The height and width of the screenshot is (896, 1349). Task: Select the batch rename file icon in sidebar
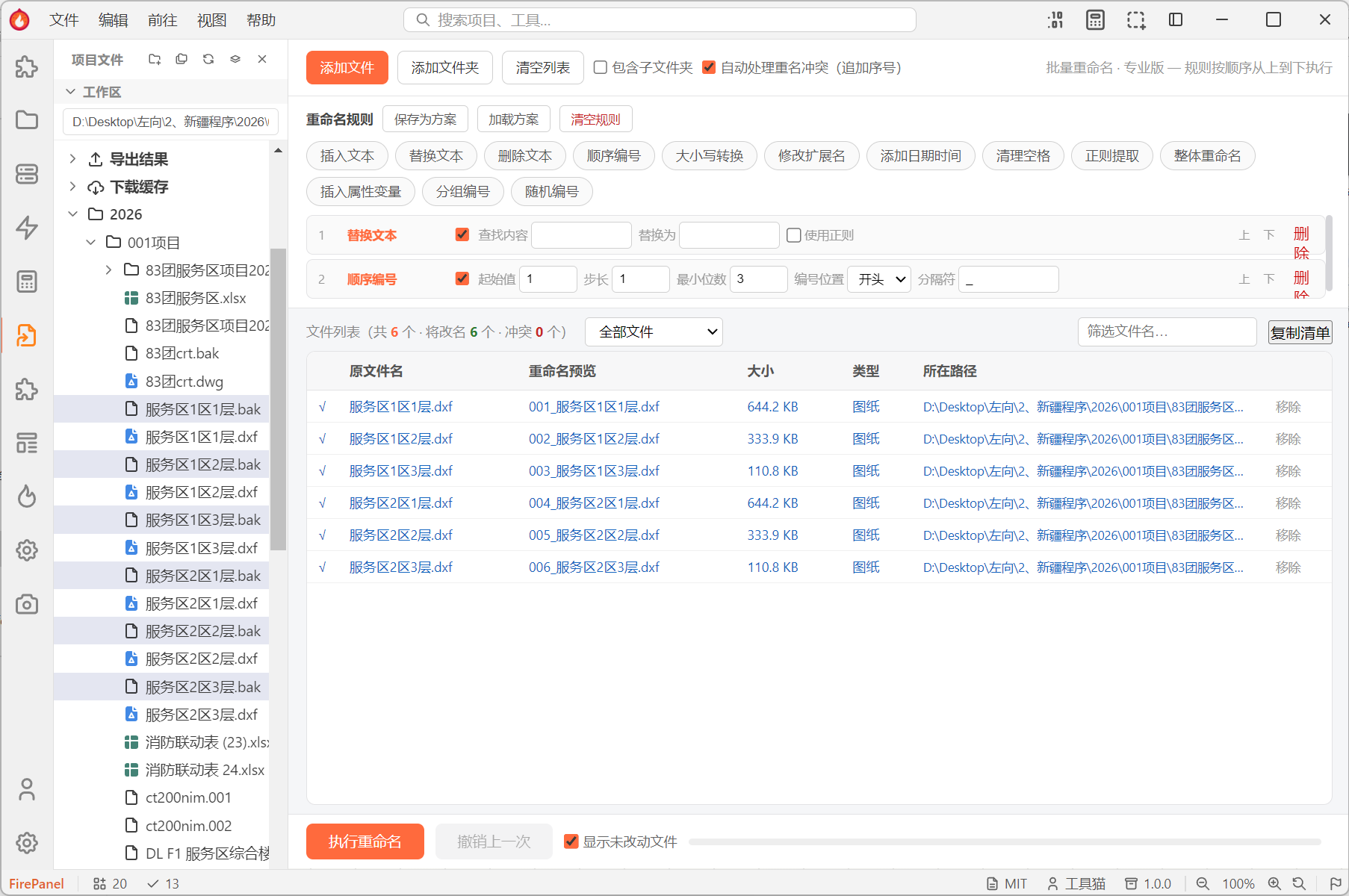(x=27, y=335)
